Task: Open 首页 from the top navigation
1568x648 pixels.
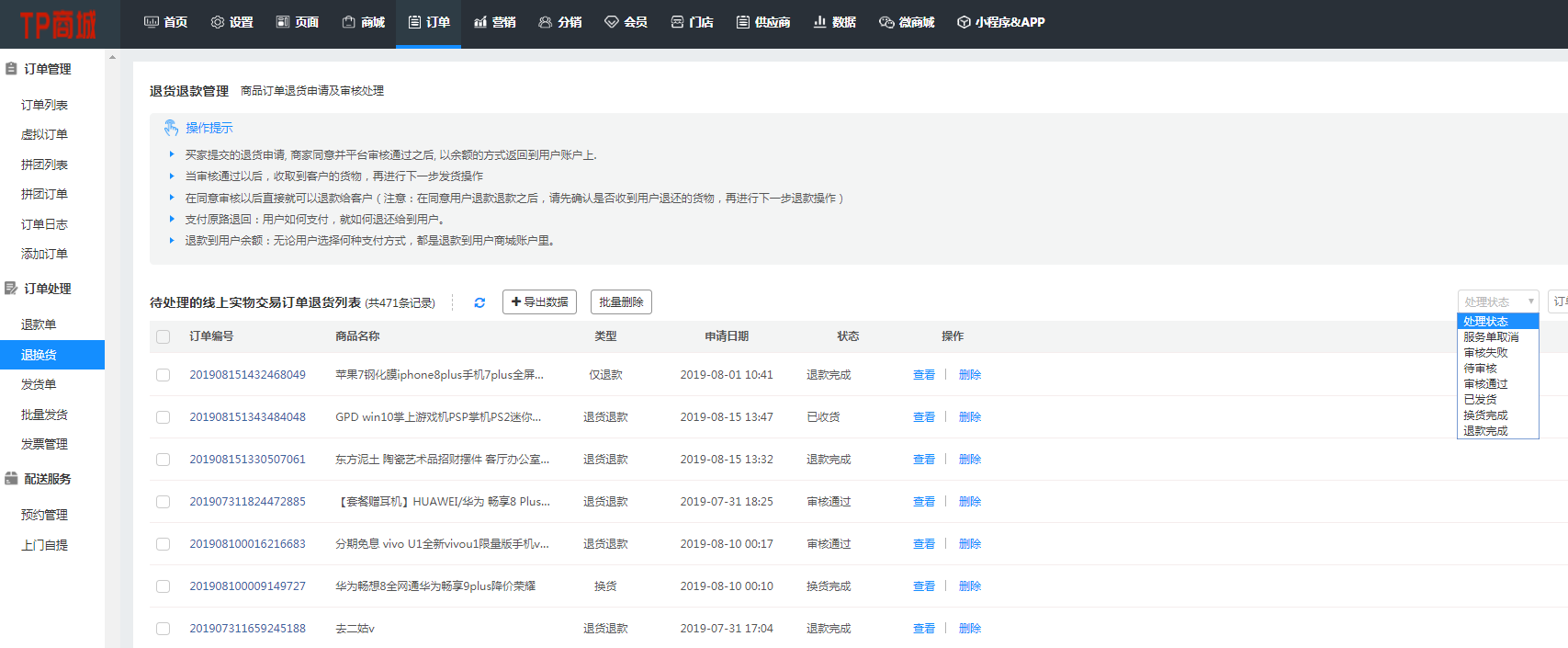Action: point(165,22)
